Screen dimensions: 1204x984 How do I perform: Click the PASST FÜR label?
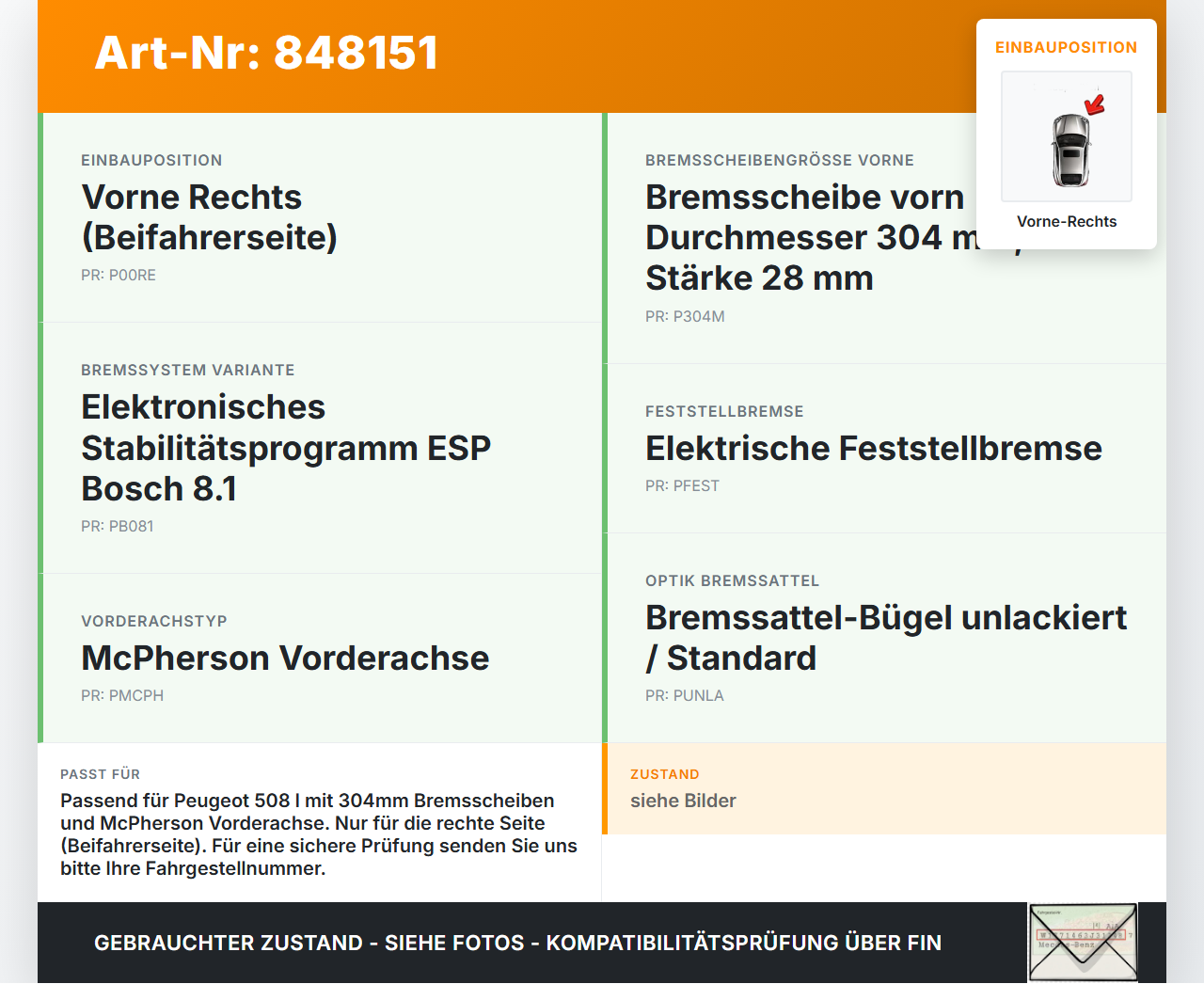tap(101, 774)
